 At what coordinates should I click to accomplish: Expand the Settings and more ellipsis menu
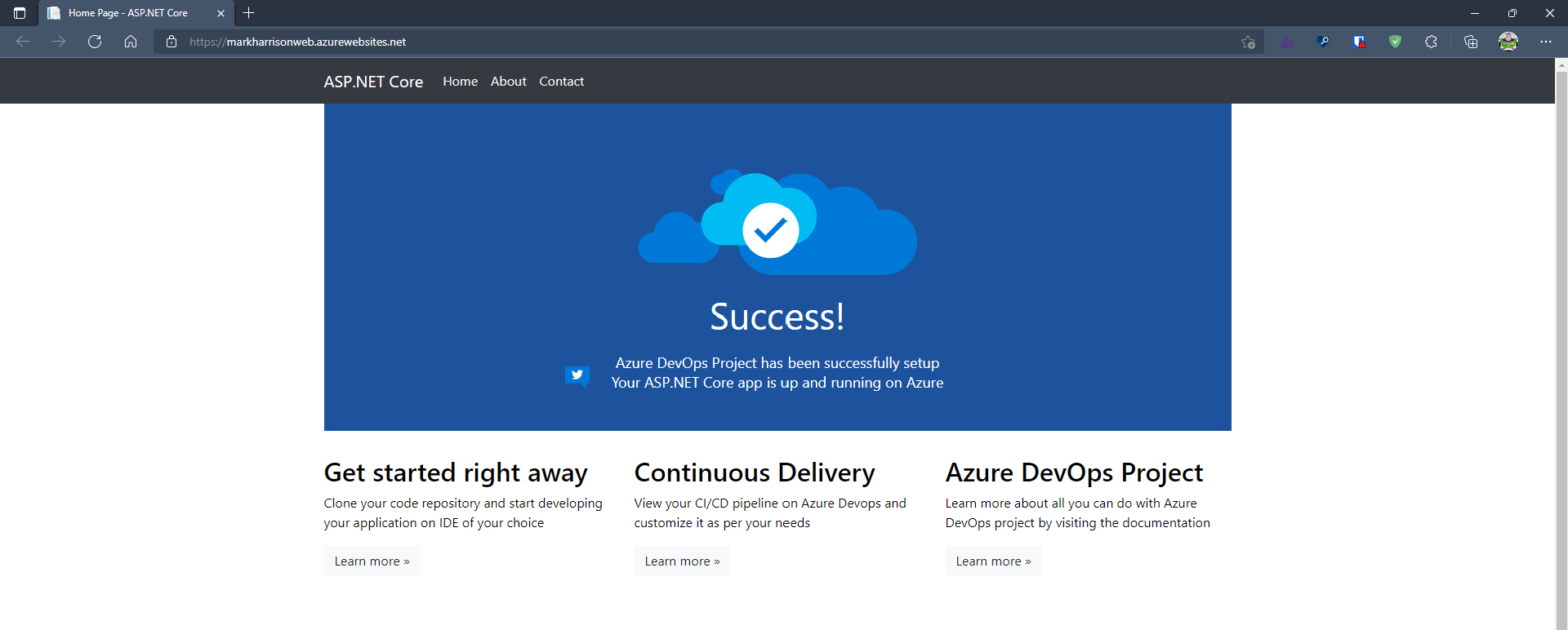point(1546,42)
